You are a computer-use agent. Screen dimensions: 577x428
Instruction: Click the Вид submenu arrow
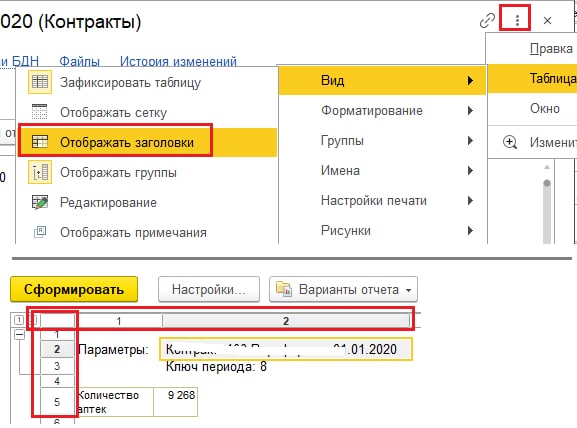(470, 81)
